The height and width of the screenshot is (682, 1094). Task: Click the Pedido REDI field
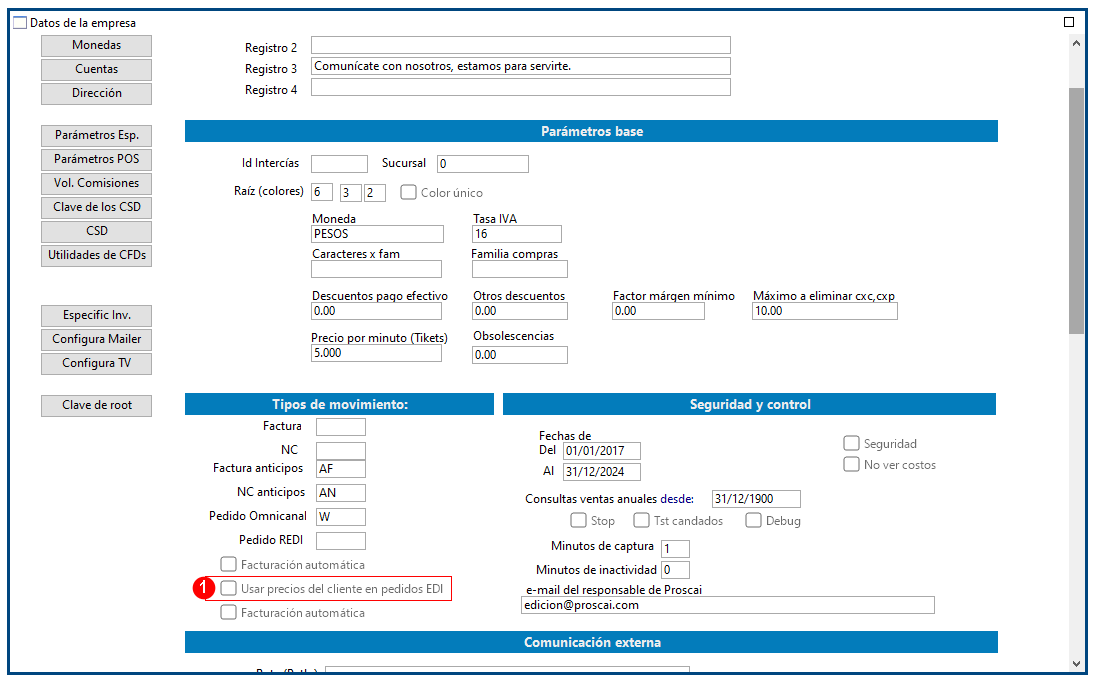coord(340,540)
